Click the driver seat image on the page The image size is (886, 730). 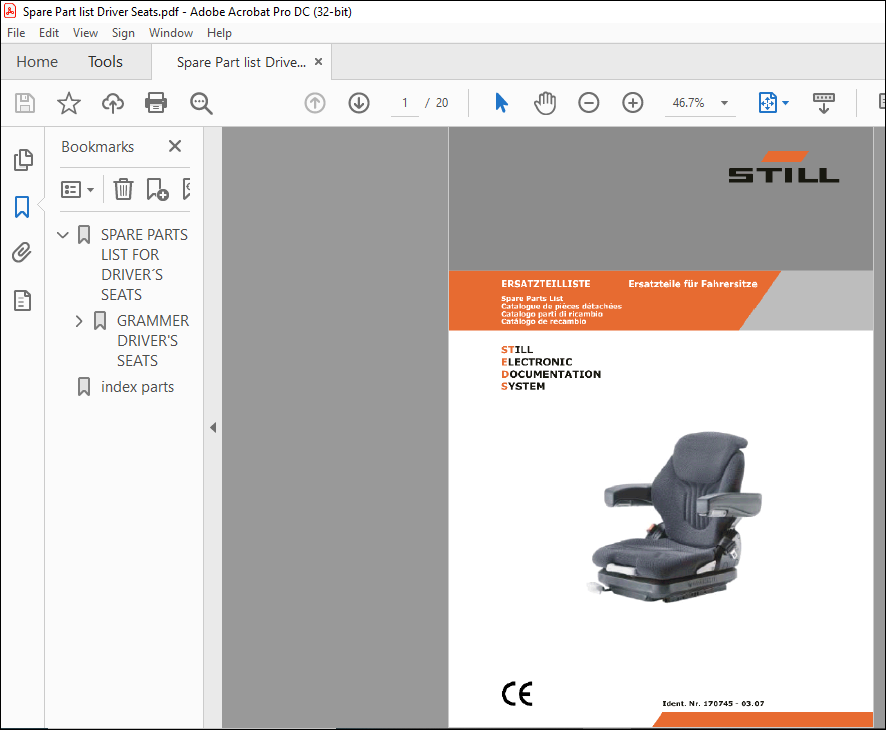[x=676, y=517]
